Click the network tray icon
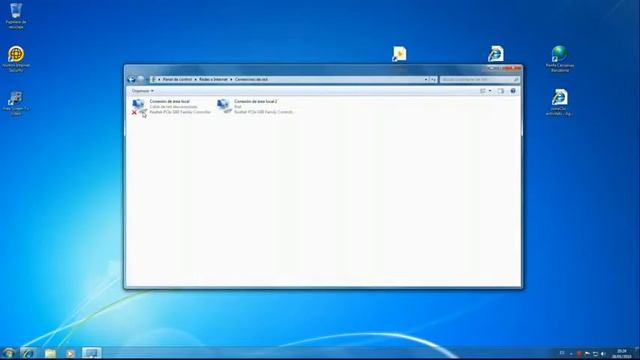Screen dimensions: 640x360 coord(595,353)
